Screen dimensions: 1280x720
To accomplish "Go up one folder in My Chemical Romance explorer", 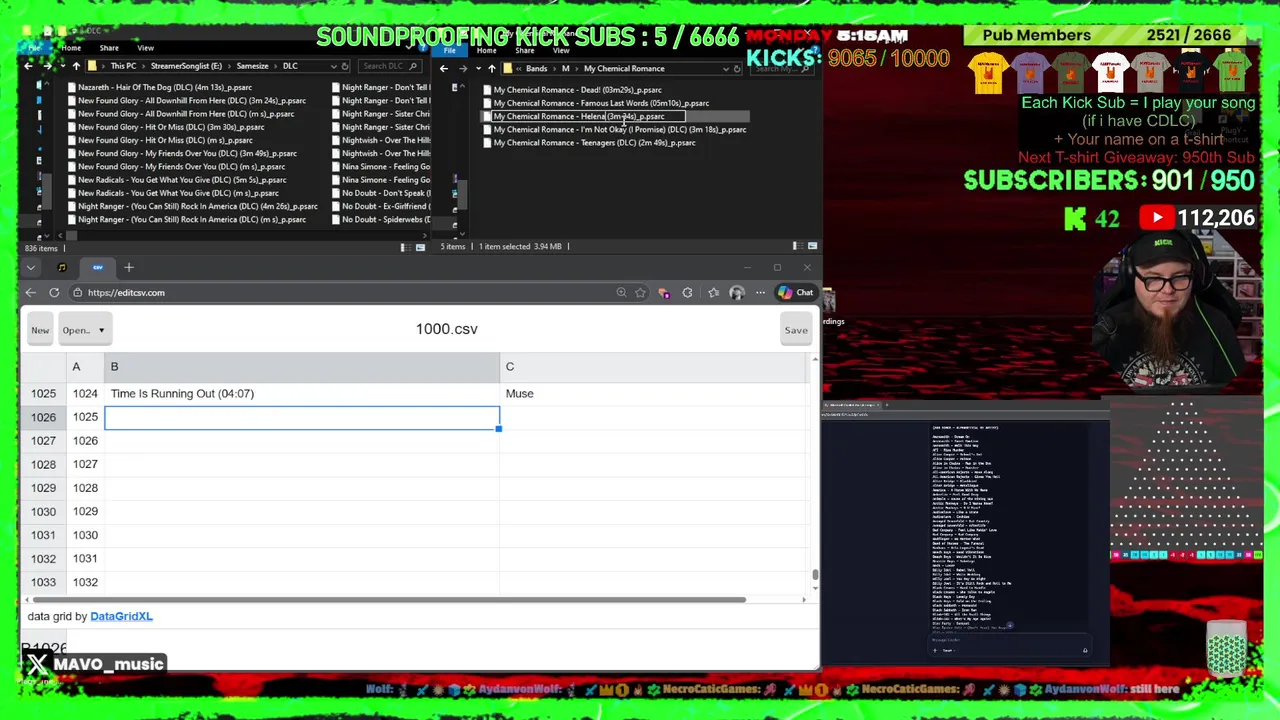I will click(491, 69).
